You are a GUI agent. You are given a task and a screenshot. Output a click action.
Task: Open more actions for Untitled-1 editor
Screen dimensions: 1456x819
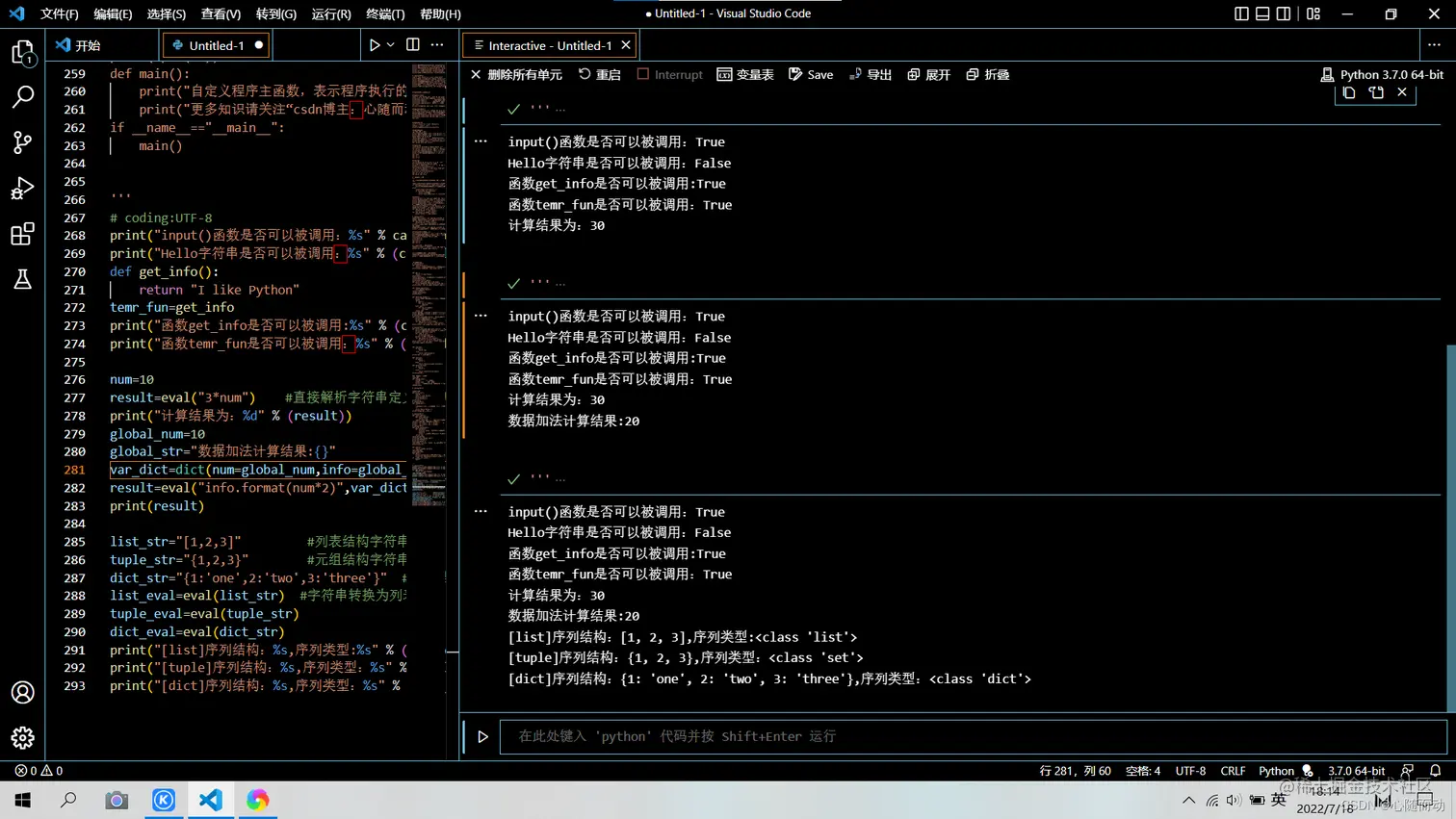click(x=437, y=45)
